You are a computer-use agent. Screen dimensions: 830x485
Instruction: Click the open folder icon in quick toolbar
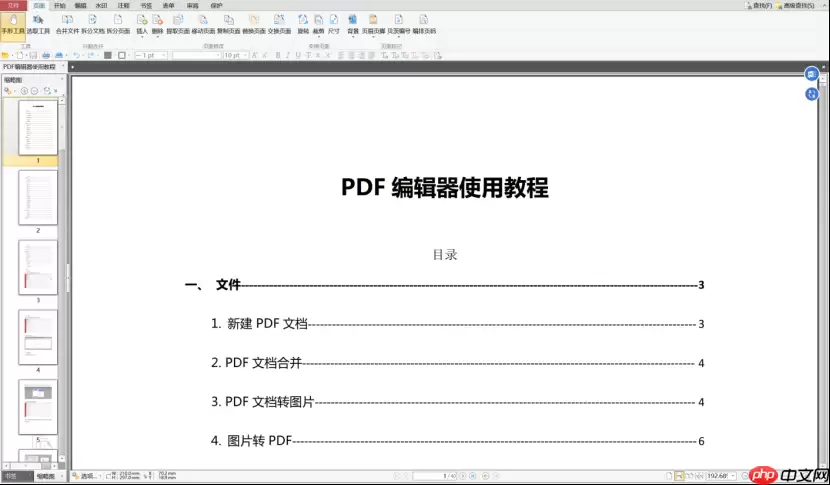5,55
